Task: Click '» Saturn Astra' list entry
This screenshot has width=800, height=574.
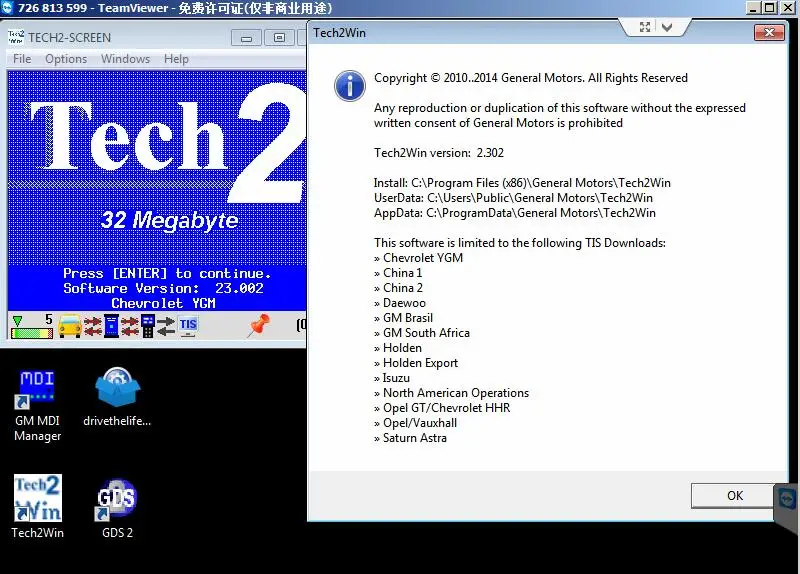Action: 410,438
